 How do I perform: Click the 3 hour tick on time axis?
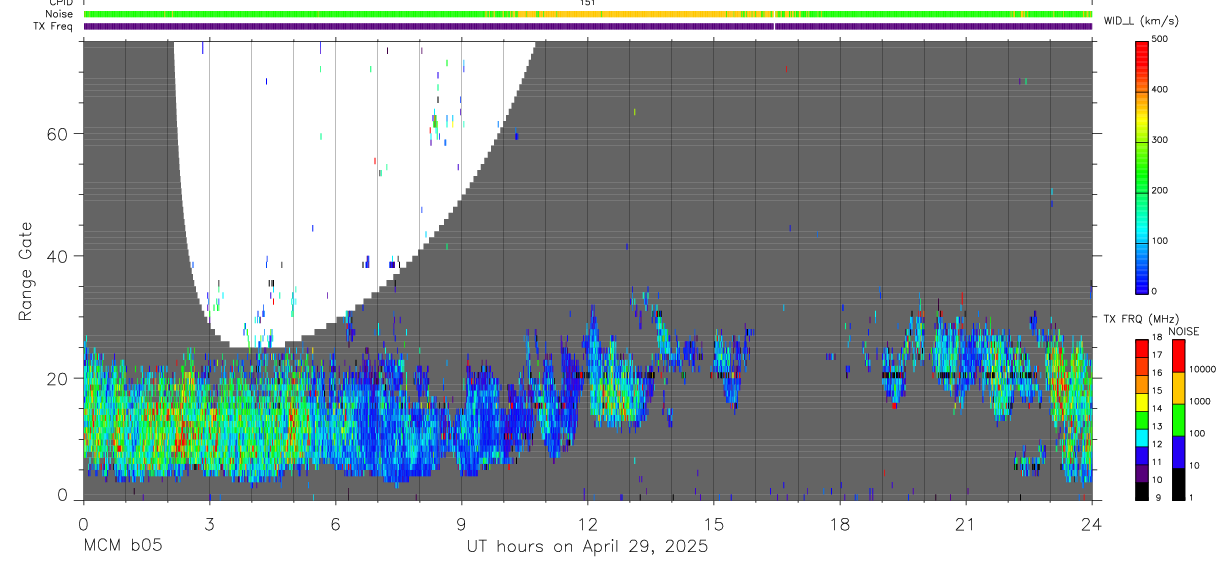tap(208, 524)
